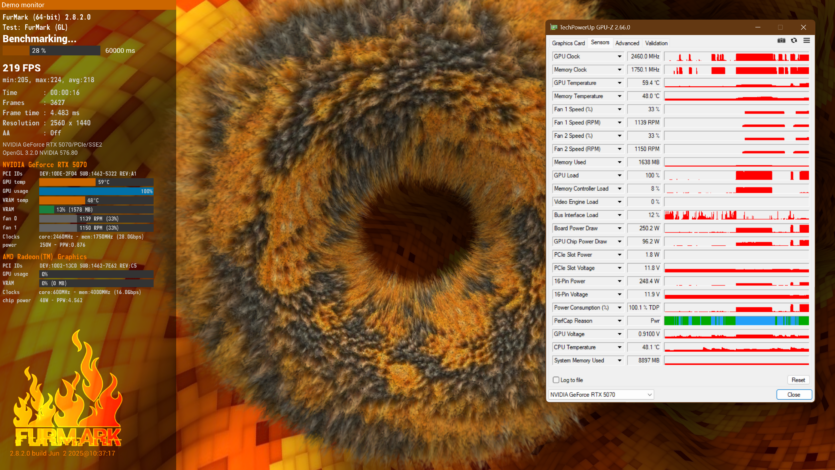Open Board Power Draw dropdown arrow
The image size is (835, 470).
click(619, 228)
